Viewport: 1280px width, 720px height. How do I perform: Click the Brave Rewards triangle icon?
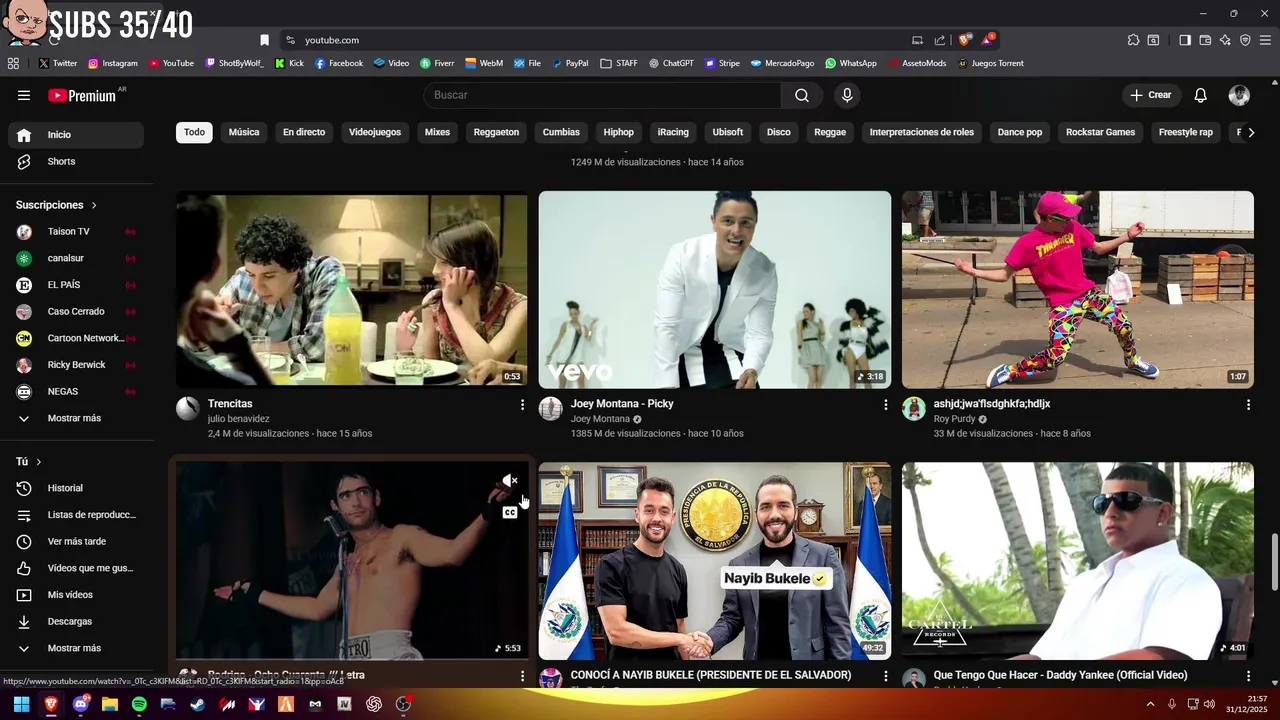tap(988, 40)
